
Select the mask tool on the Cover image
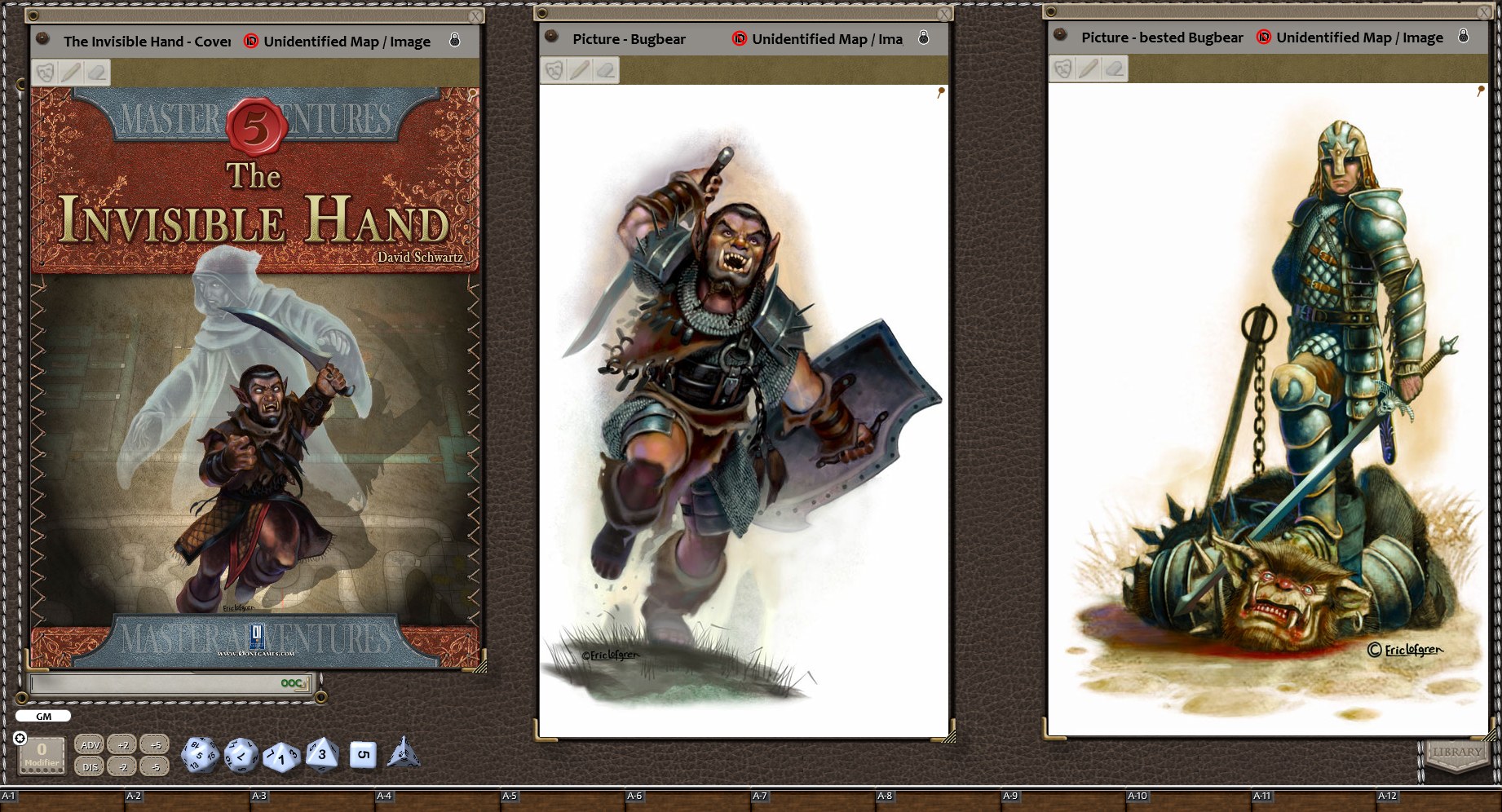tap(46, 72)
